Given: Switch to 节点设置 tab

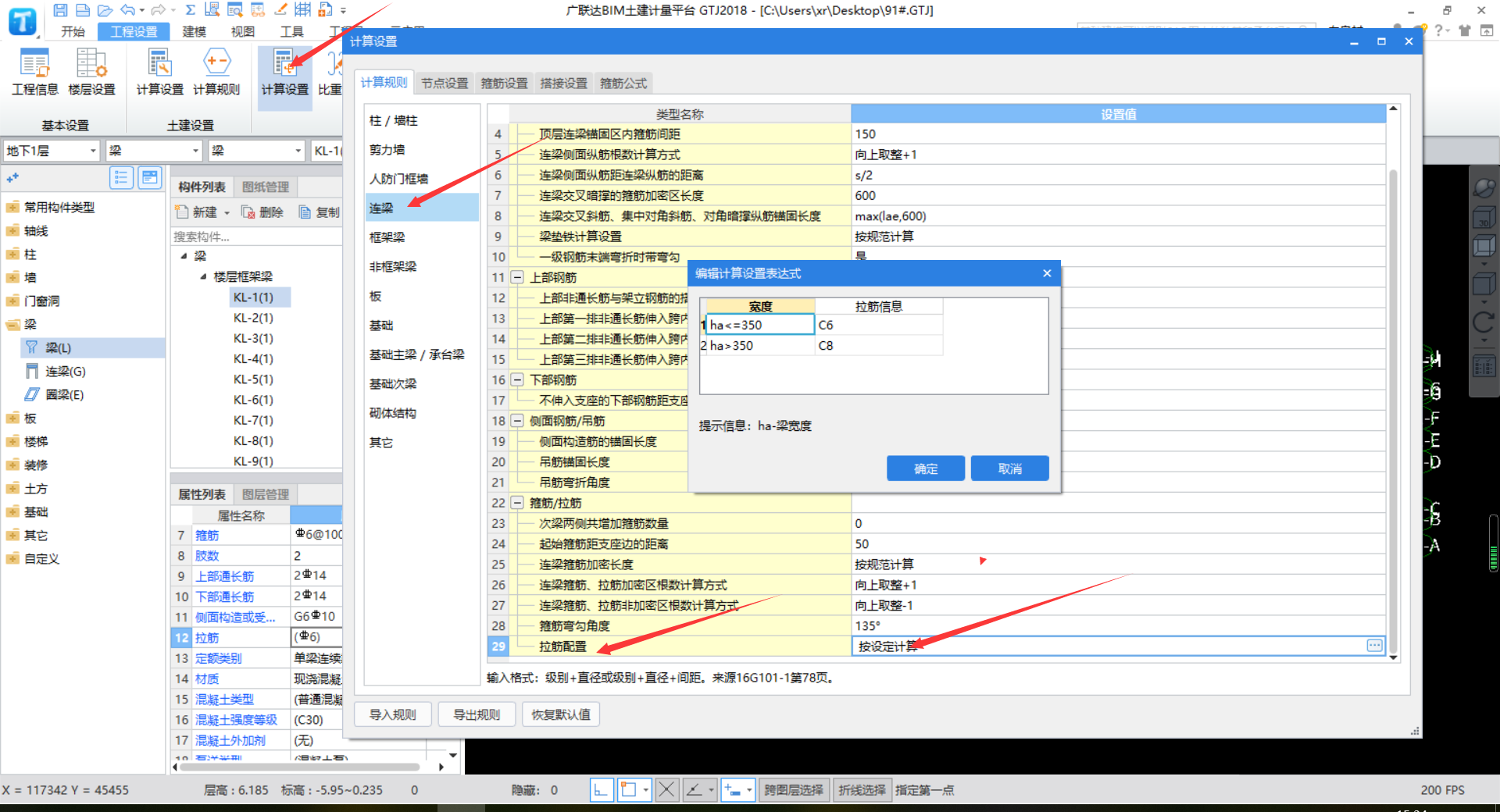Looking at the screenshot, I should pyautogui.click(x=445, y=83).
